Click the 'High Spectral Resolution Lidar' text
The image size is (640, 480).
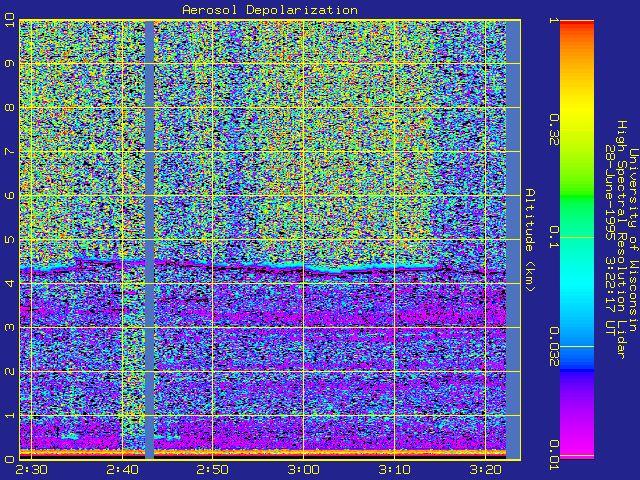pyautogui.click(x=622, y=240)
